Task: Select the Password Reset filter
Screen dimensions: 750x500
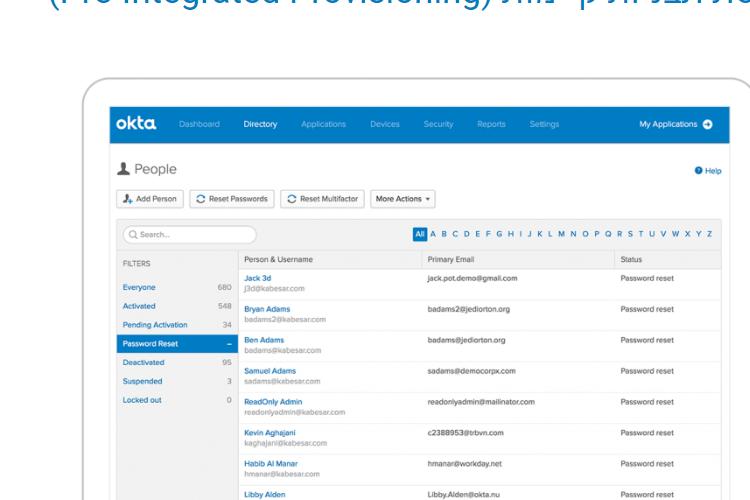Action: pyautogui.click(x=177, y=344)
